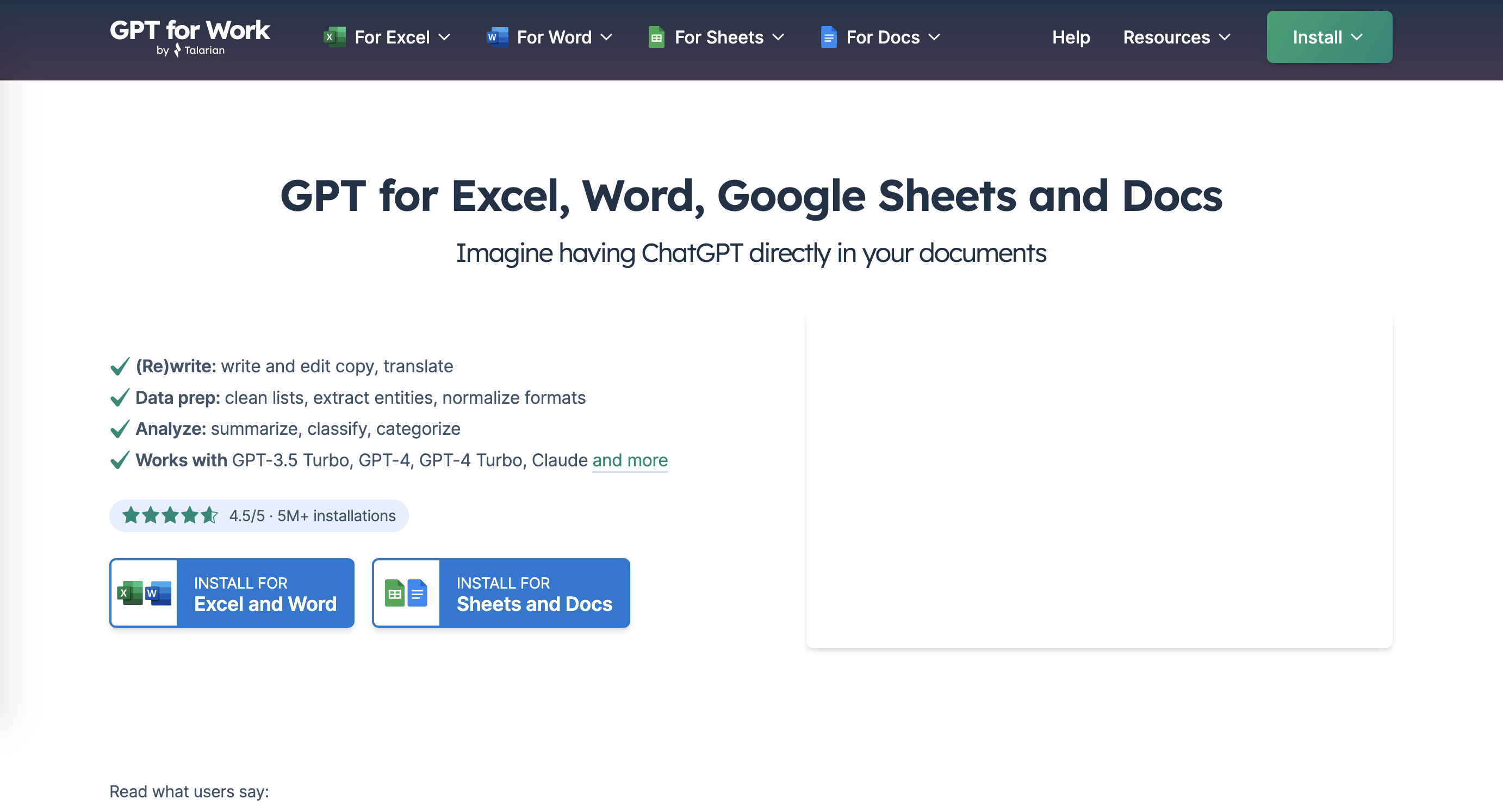Click 'Read what users say:' text

pos(189,791)
